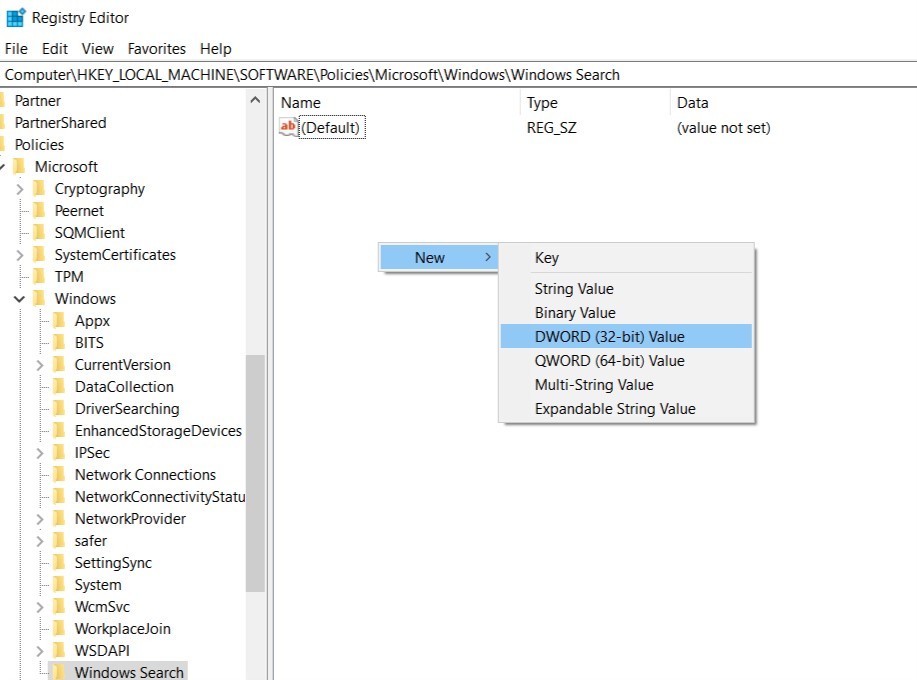Click the Policies folder icon

4,145
